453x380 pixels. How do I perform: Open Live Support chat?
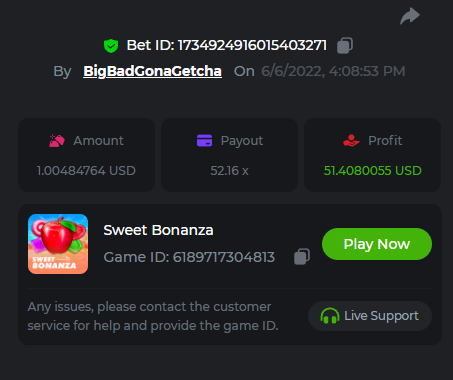coord(370,316)
